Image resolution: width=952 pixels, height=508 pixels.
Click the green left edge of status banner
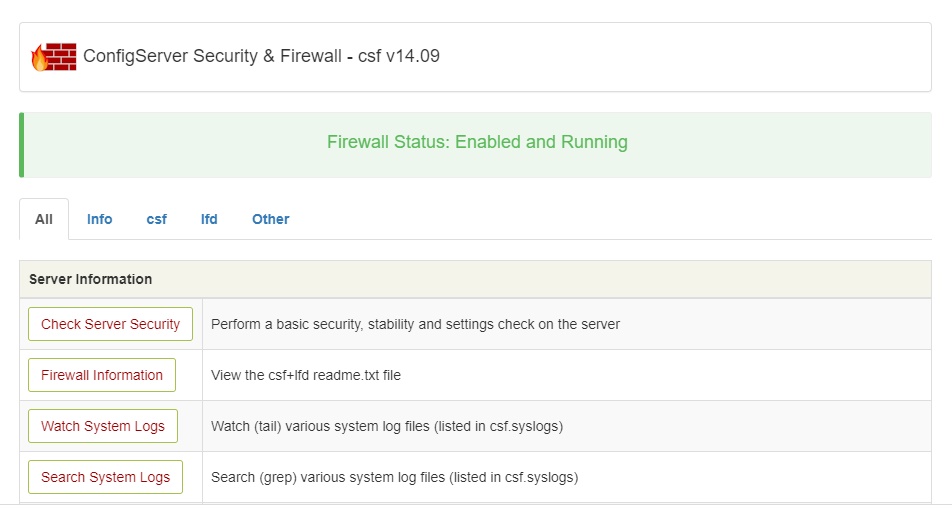click(22, 145)
